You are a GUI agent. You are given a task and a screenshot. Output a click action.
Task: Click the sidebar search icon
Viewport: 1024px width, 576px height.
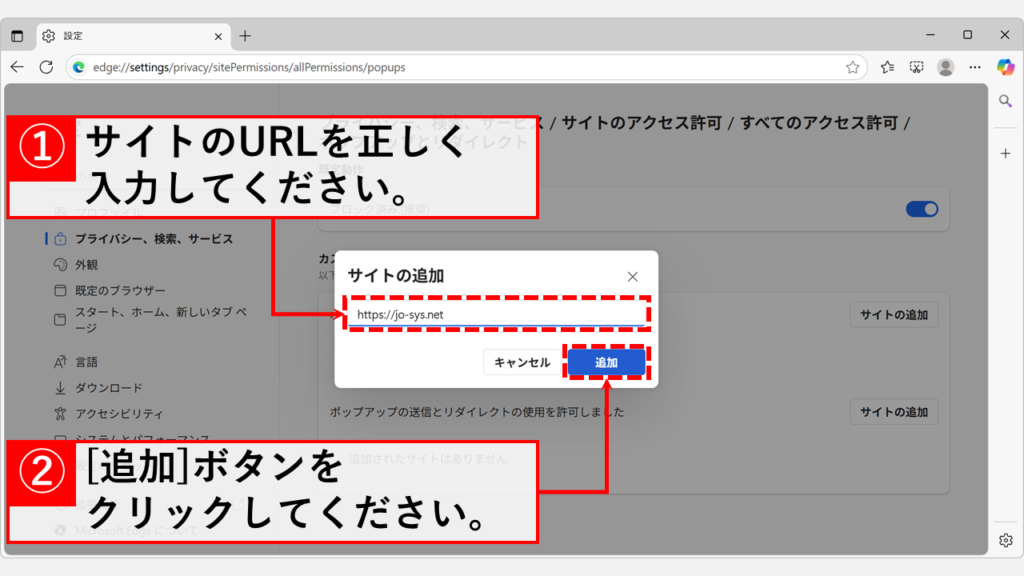pyautogui.click(x=1006, y=101)
